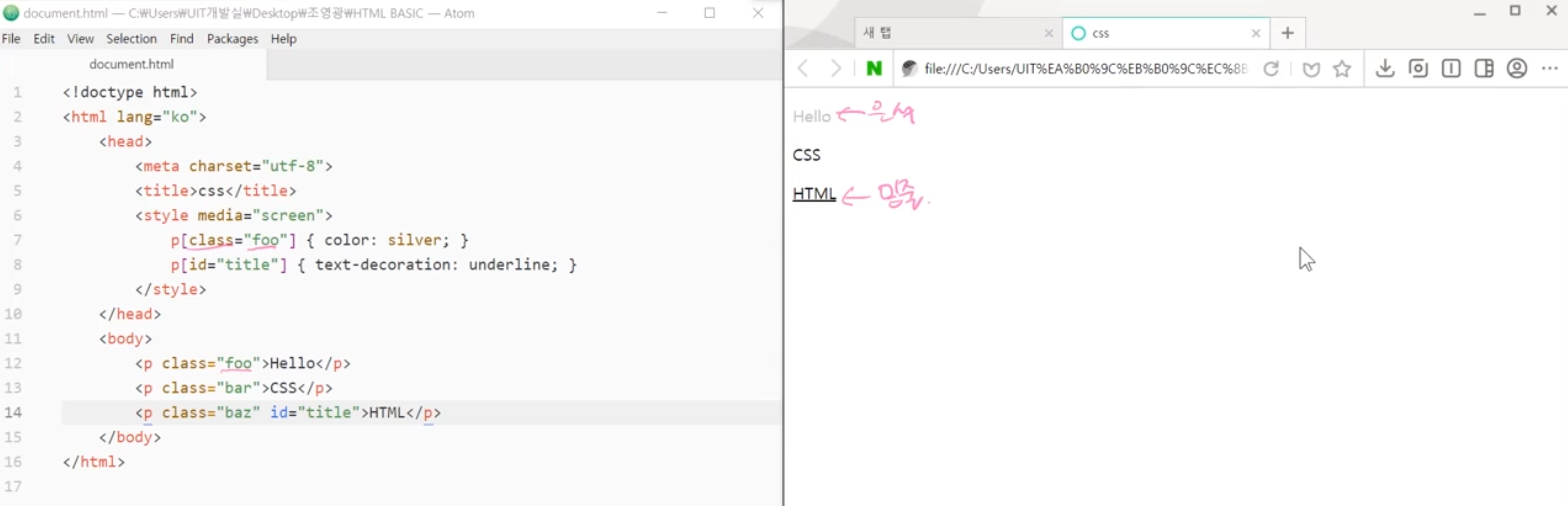This screenshot has height=506, width=1568.
Task: Click the Naver home N icon
Action: click(x=874, y=68)
